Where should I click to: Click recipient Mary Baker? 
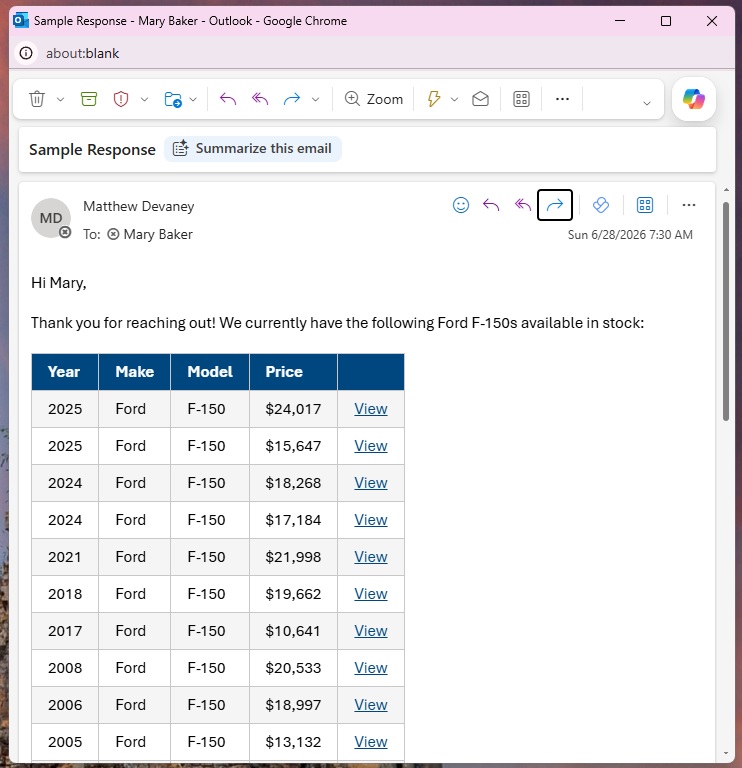pos(158,234)
